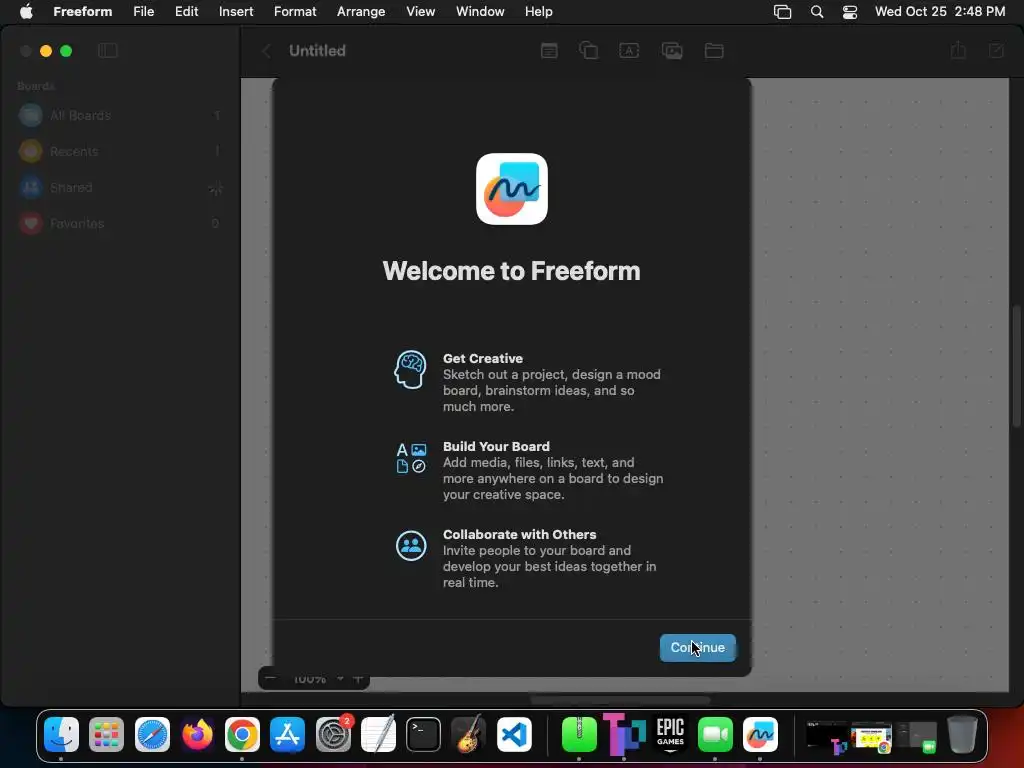This screenshot has width=1024, height=768.
Task: Open the 100% zoom level dropdown
Action: (x=318, y=679)
